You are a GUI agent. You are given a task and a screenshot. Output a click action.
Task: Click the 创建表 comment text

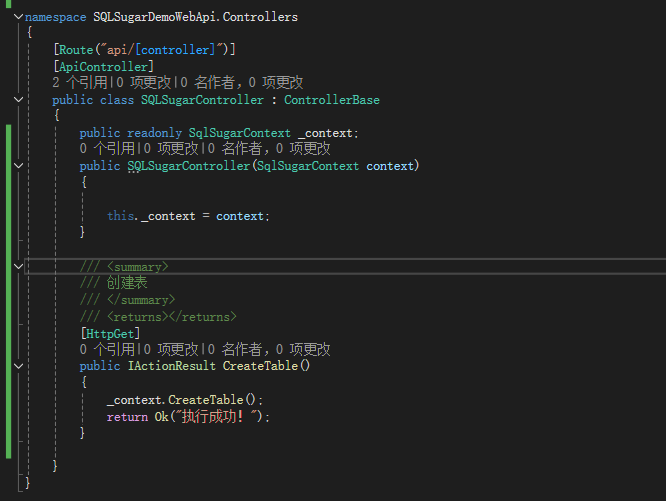point(127,283)
